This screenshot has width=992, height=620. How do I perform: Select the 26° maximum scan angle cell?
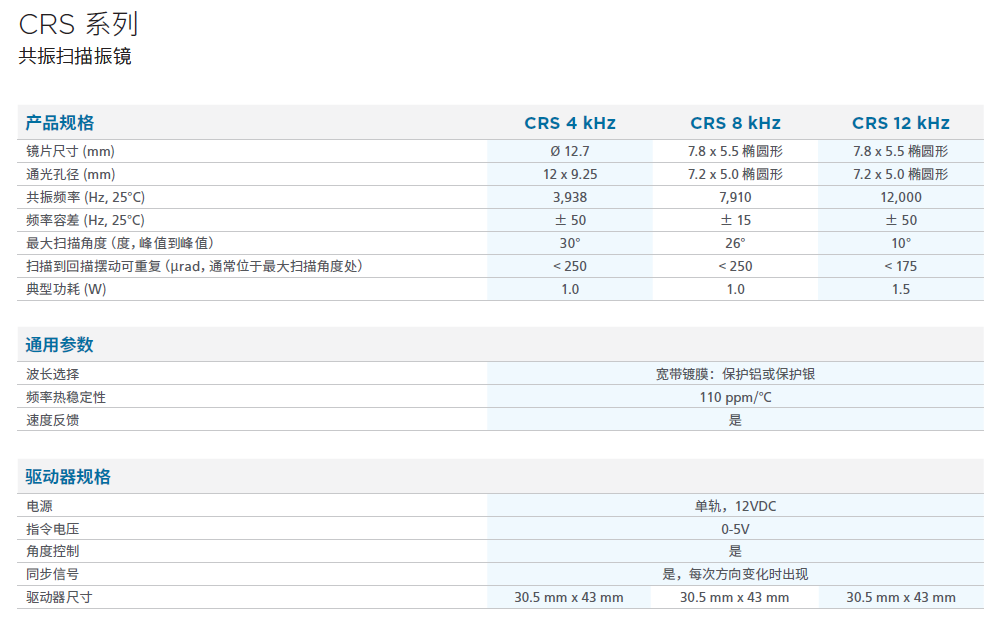point(735,243)
